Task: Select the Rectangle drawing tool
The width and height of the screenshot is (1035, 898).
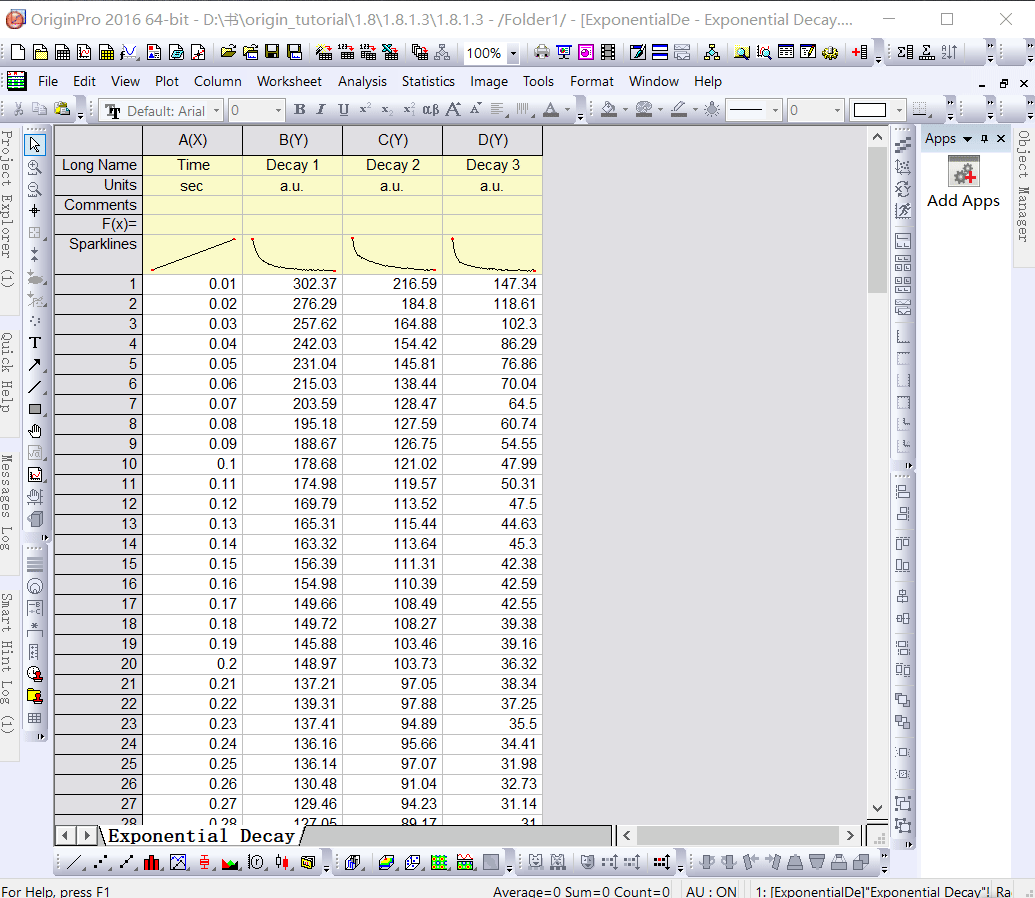Action: pos(35,409)
